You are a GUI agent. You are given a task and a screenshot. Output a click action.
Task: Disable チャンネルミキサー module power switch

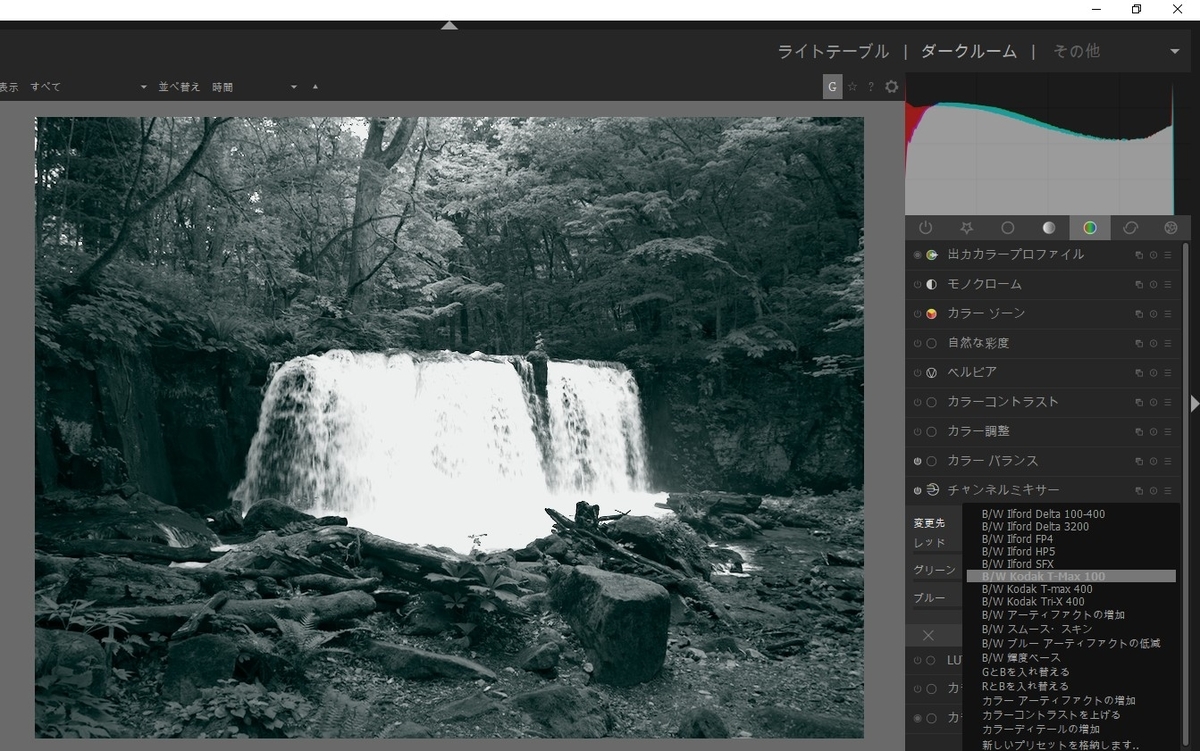917,491
